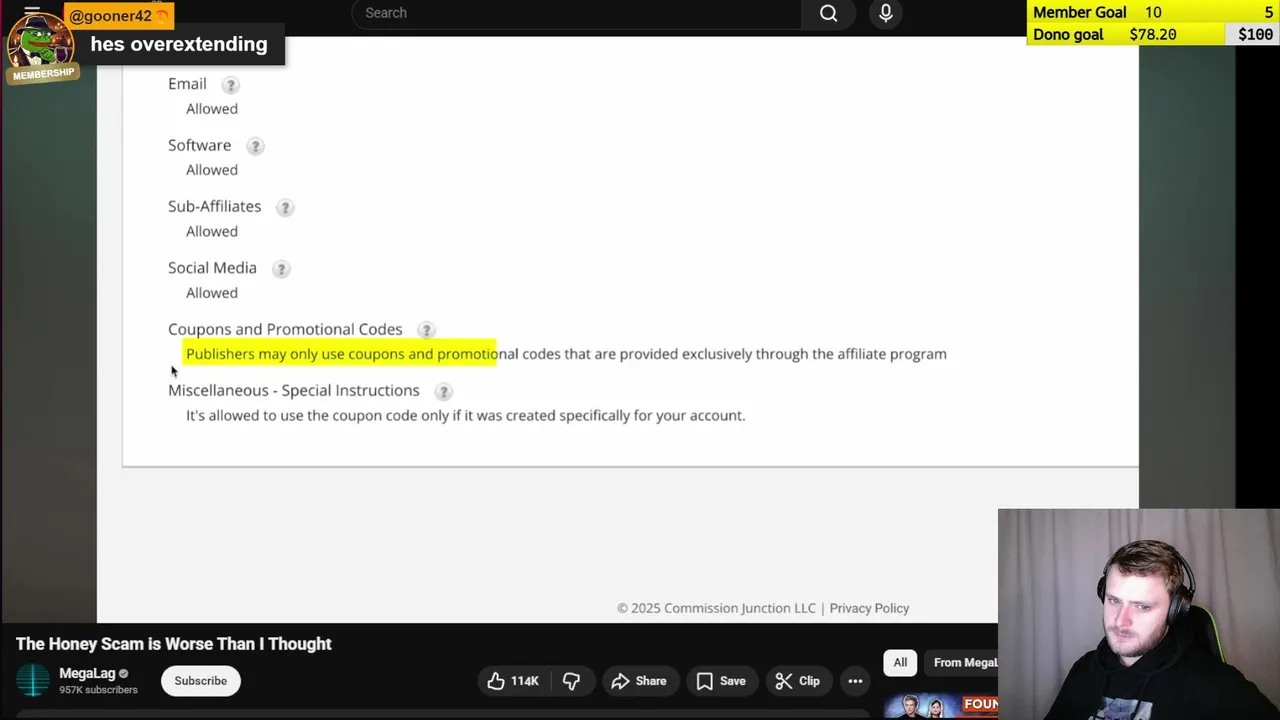Image resolution: width=1280 pixels, height=720 pixels.
Task: Click the Member Goal overlay text
Action: click(1079, 12)
